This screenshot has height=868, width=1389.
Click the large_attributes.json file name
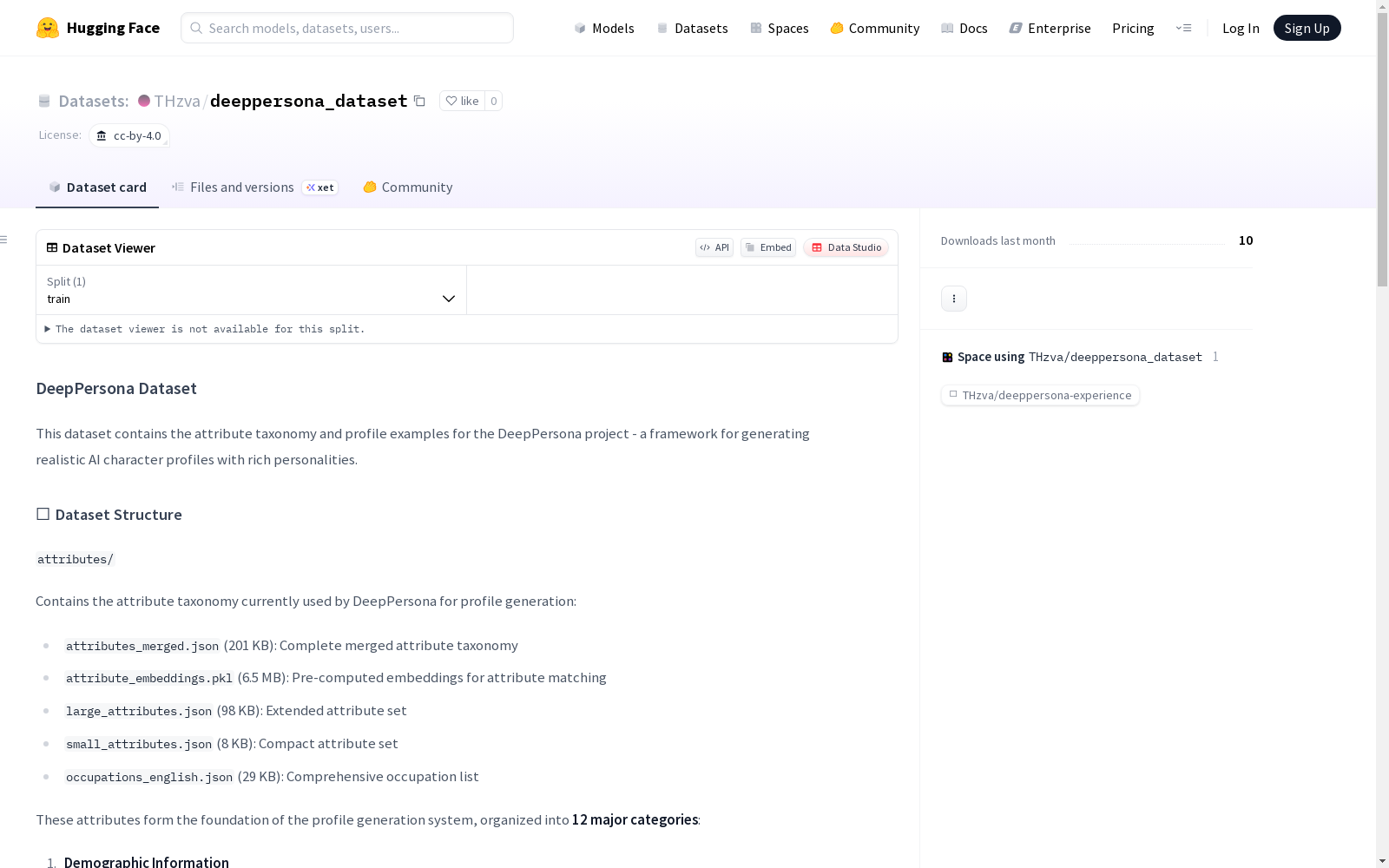click(139, 711)
